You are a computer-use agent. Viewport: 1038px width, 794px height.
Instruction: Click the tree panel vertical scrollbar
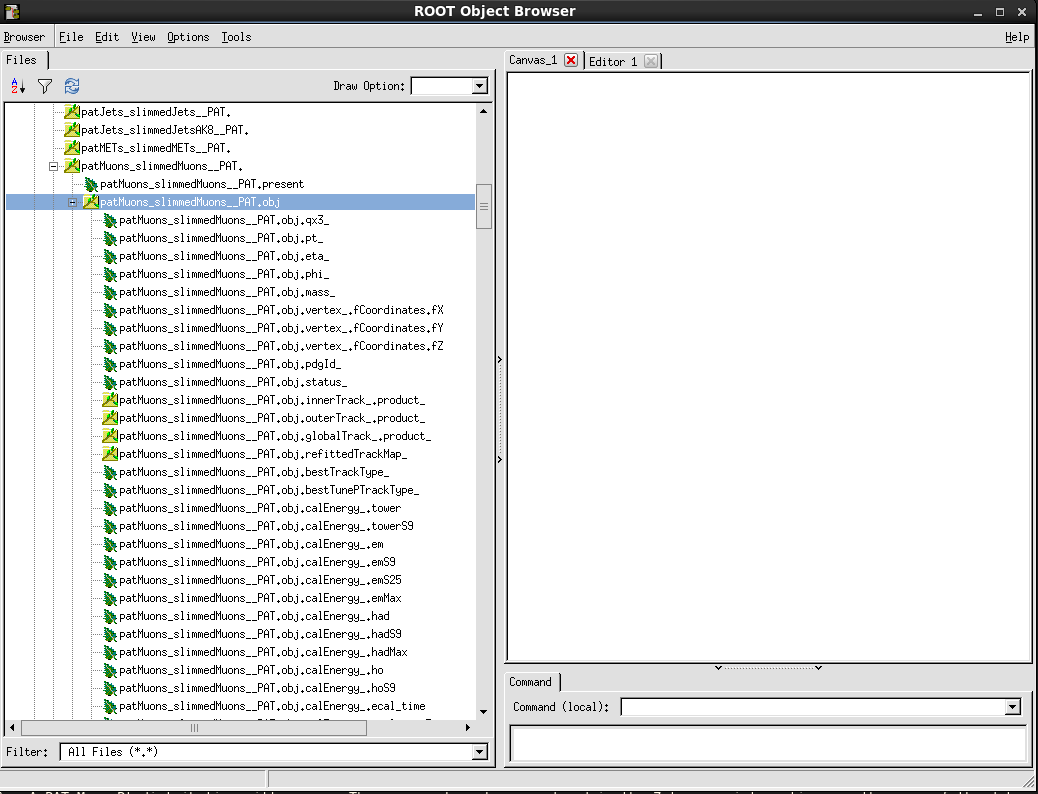tap(485, 205)
